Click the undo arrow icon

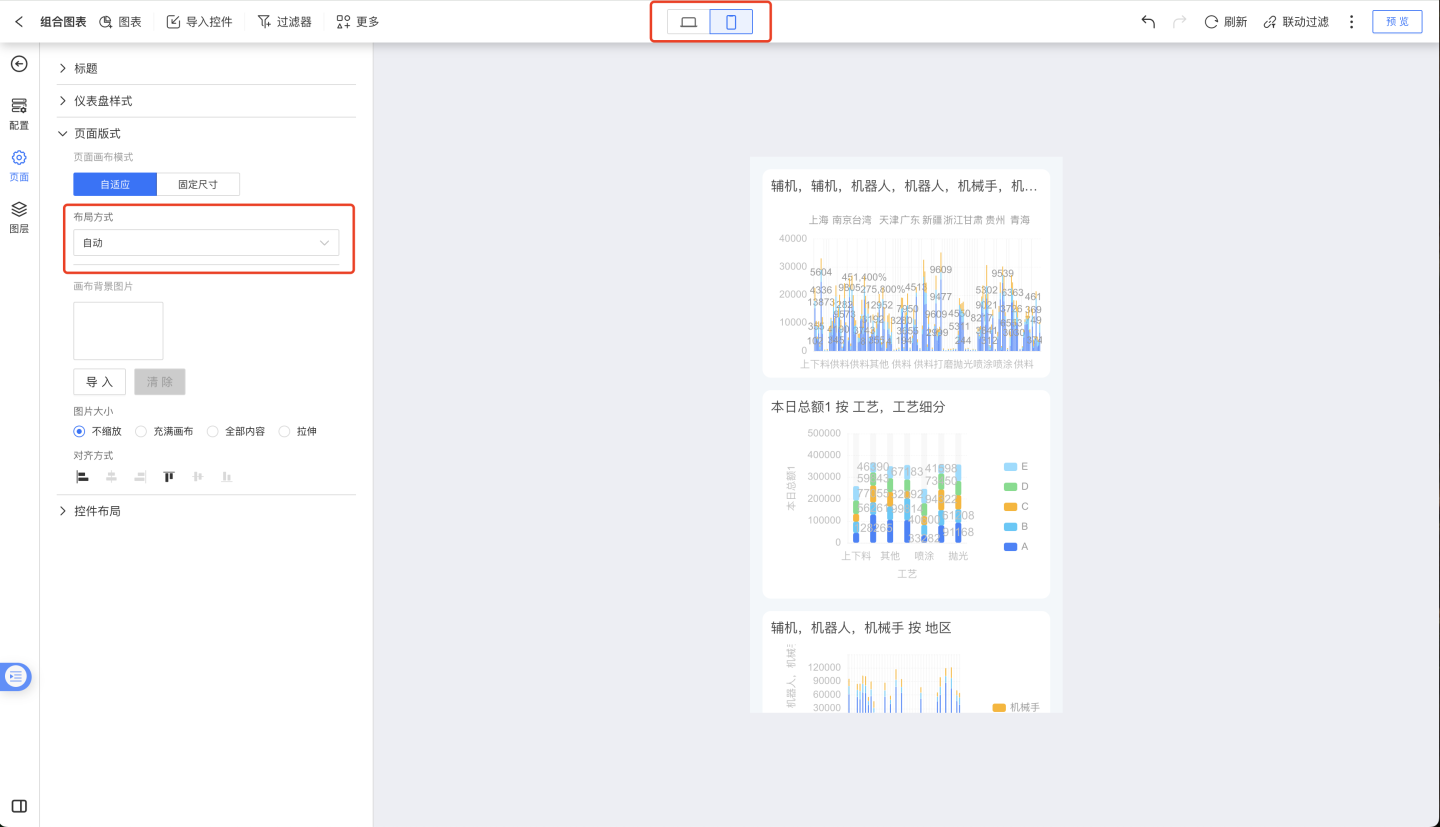click(1148, 22)
